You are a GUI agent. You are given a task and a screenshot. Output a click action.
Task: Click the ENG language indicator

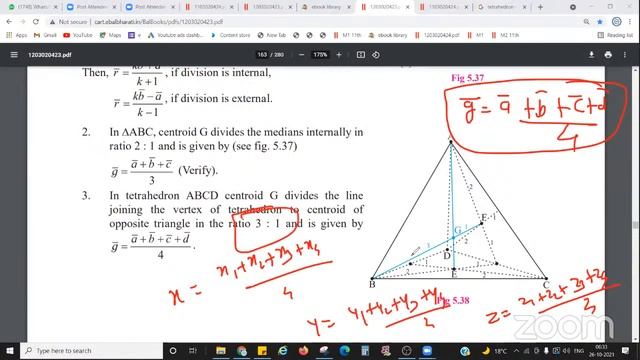click(579, 351)
